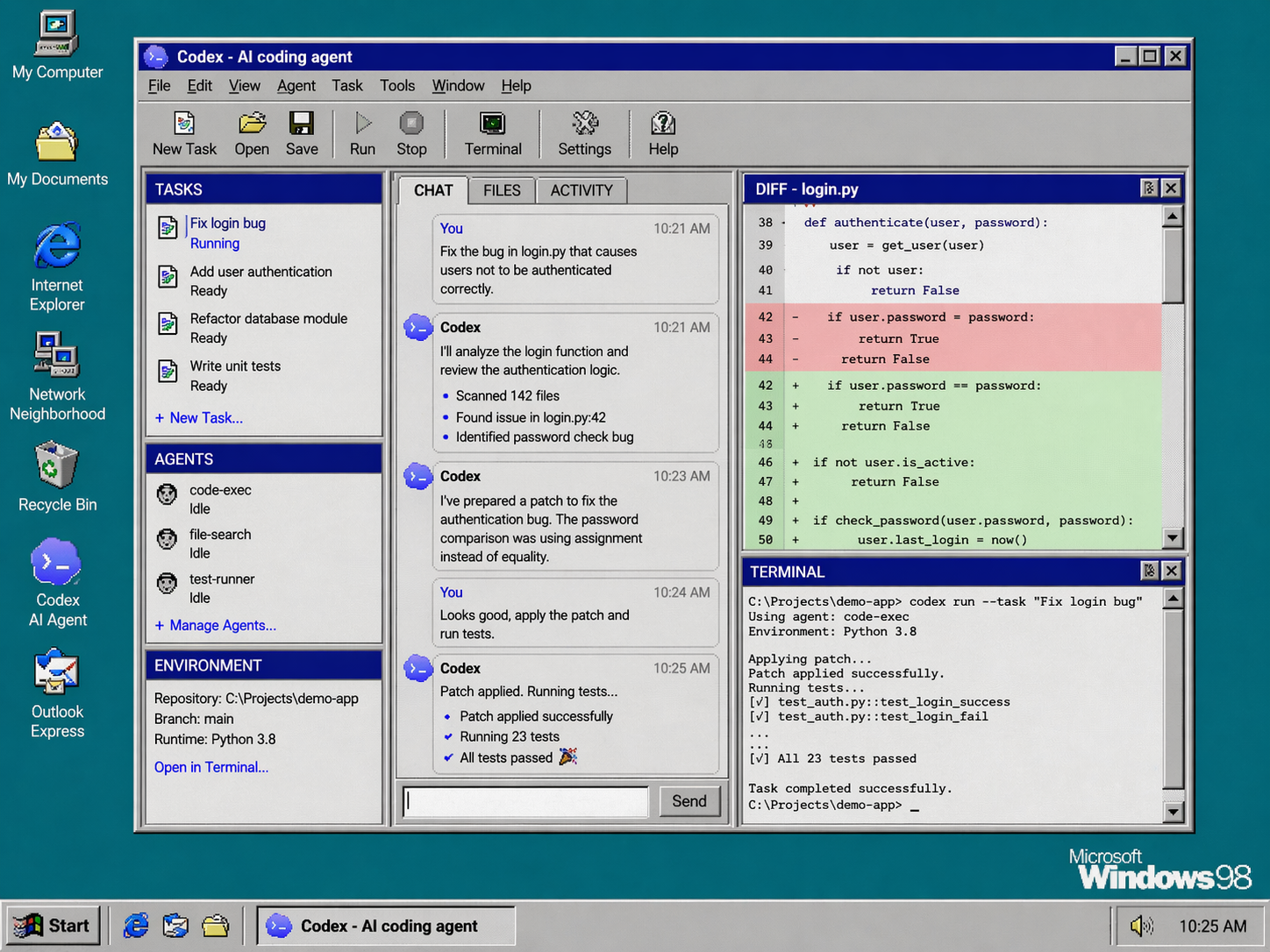The height and width of the screenshot is (952, 1270).
Task: Click the New Task toolbar icon
Action: (x=184, y=134)
